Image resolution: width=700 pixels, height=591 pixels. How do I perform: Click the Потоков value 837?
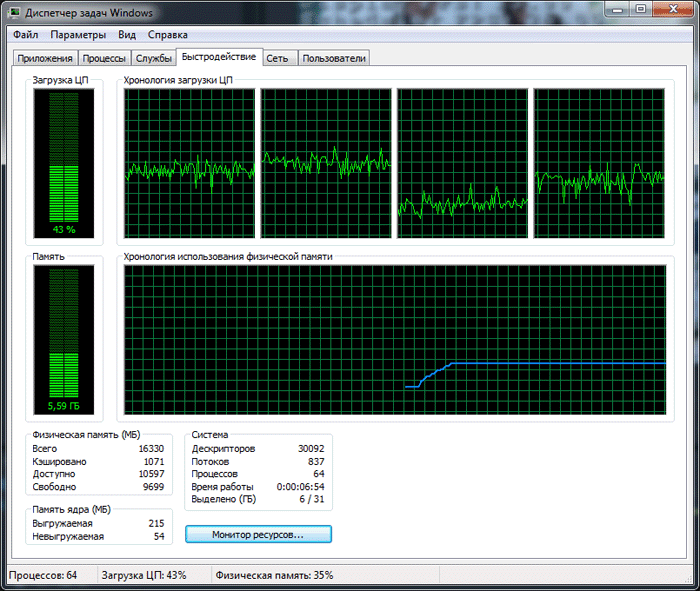tap(316, 462)
